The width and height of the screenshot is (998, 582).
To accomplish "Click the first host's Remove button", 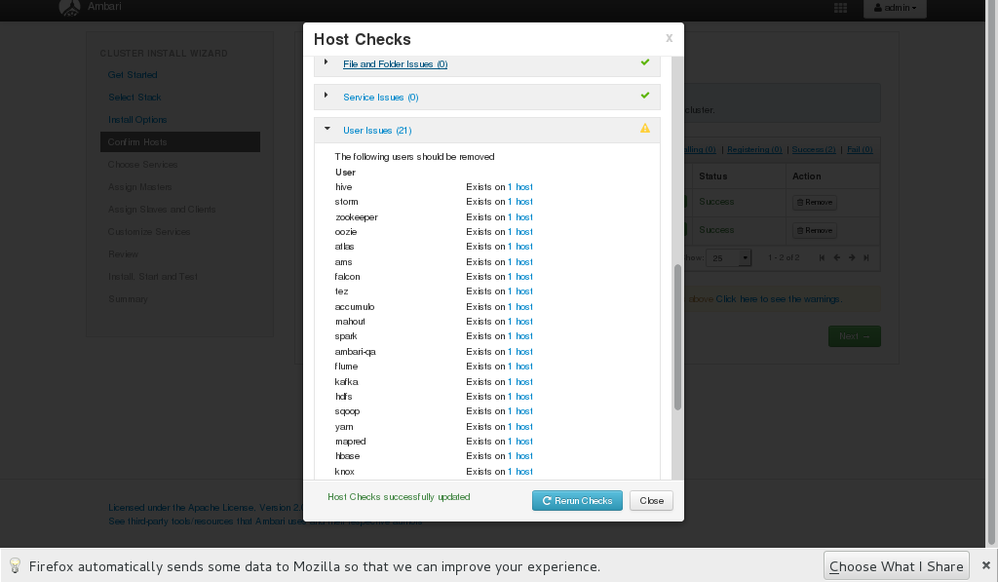I will pos(814,202).
